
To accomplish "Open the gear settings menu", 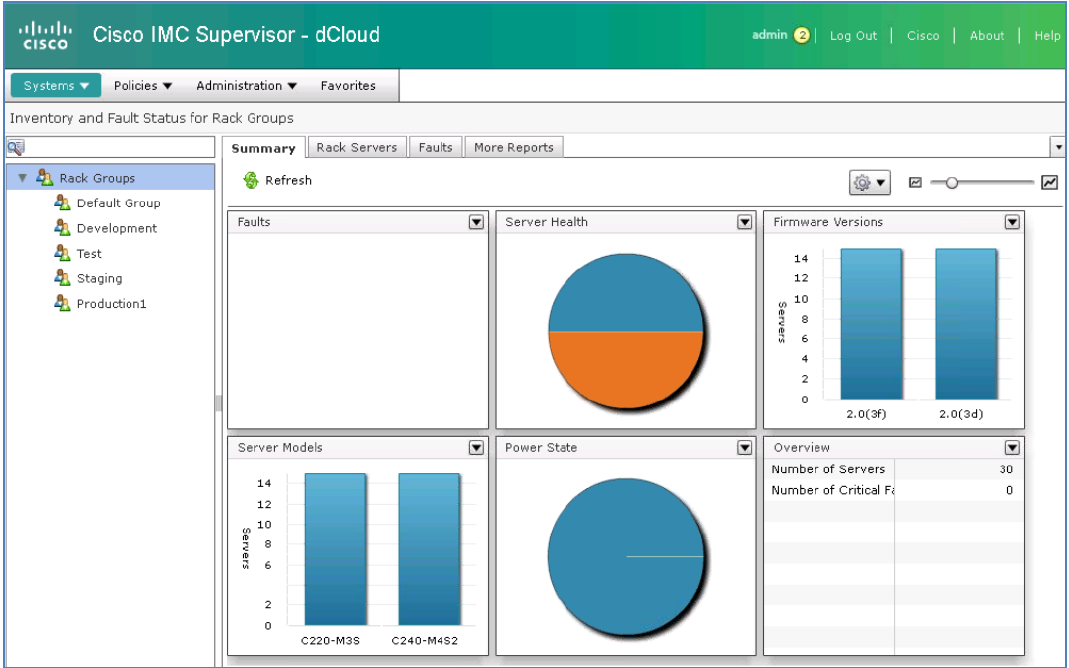I will (868, 181).
